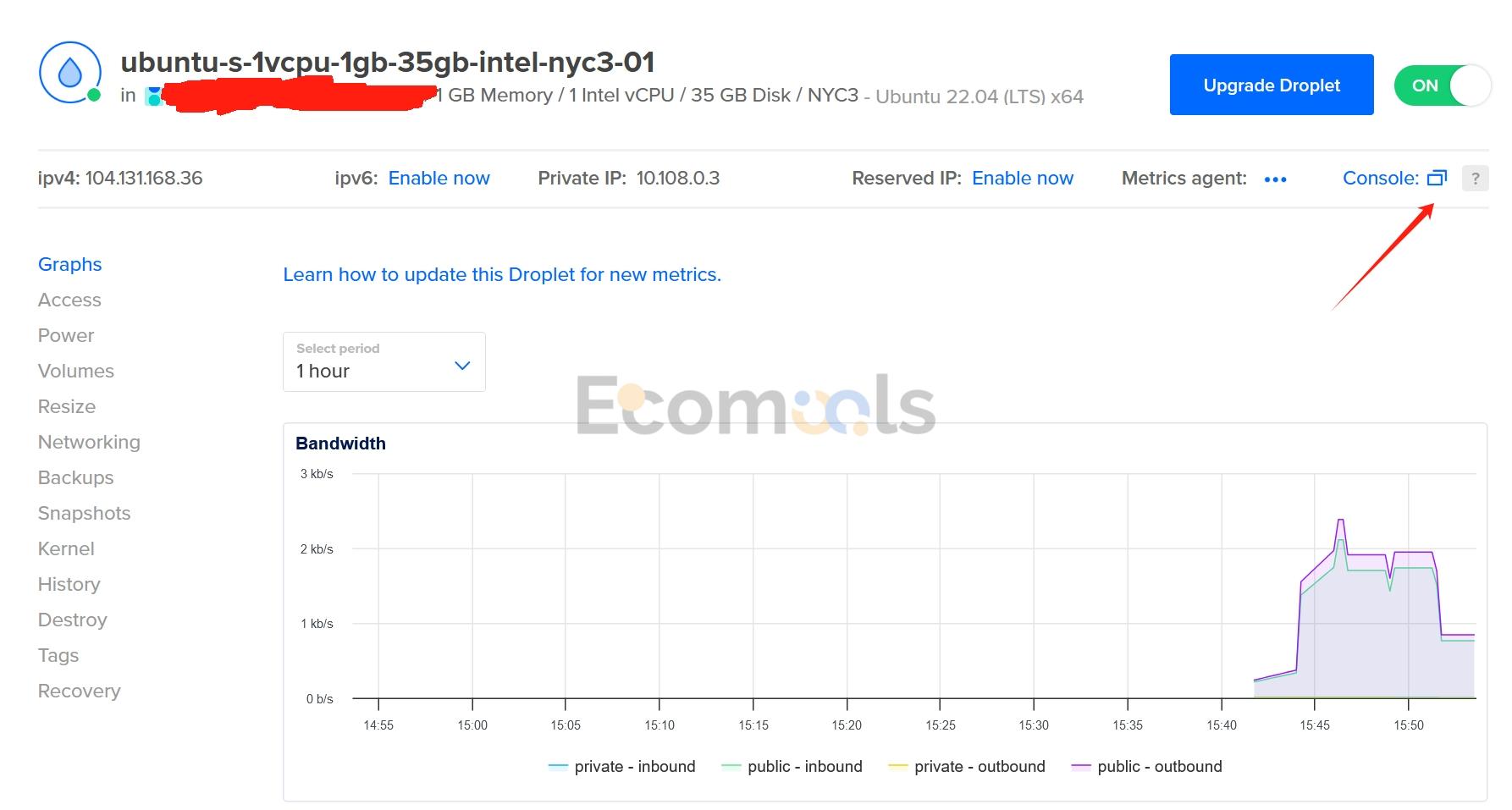
Task: Open the Volumes sidebar item
Action: pyautogui.click(x=76, y=371)
